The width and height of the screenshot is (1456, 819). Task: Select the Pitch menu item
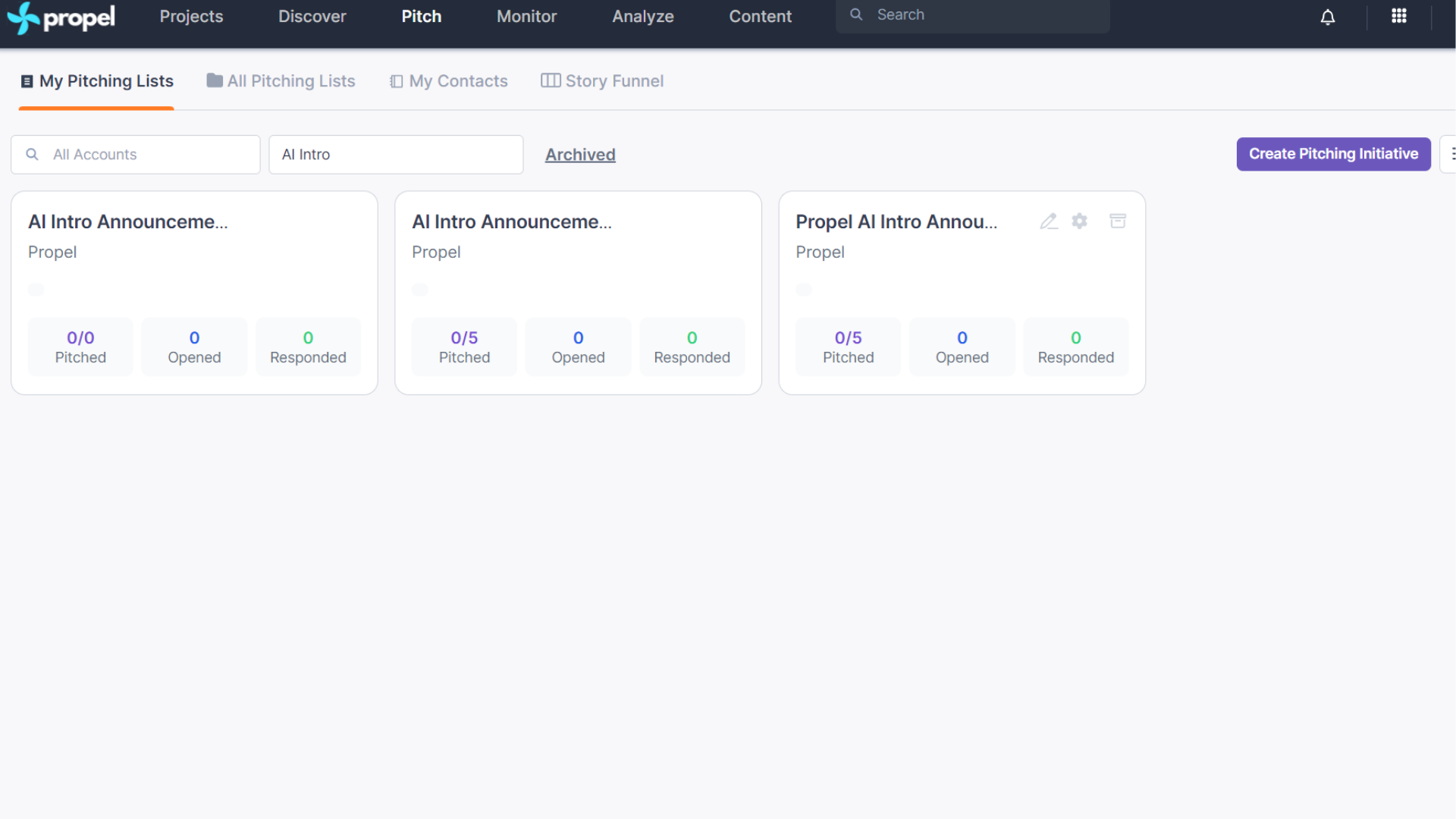coord(421,17)
